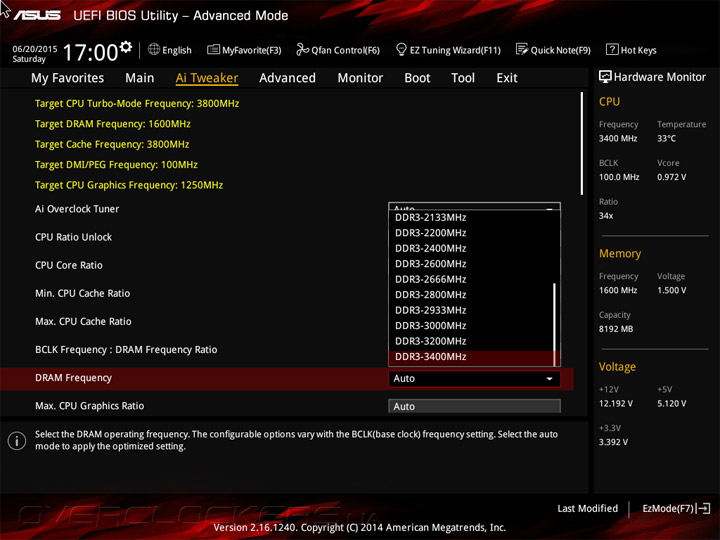Select Ai Overclock Tuner setting

pos(77,209)
